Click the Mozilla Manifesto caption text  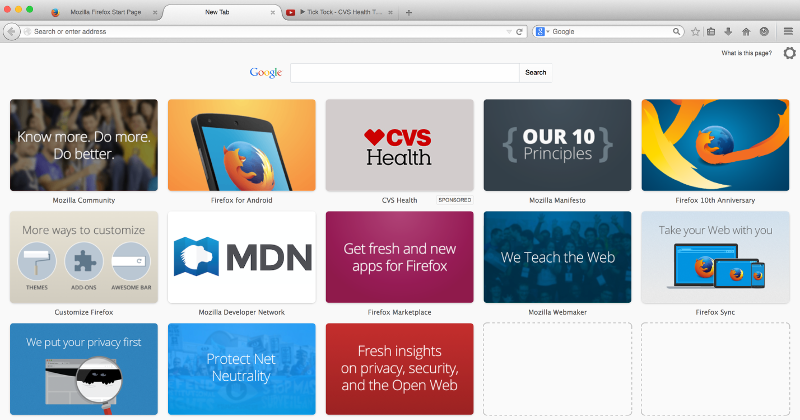[558, 201]
